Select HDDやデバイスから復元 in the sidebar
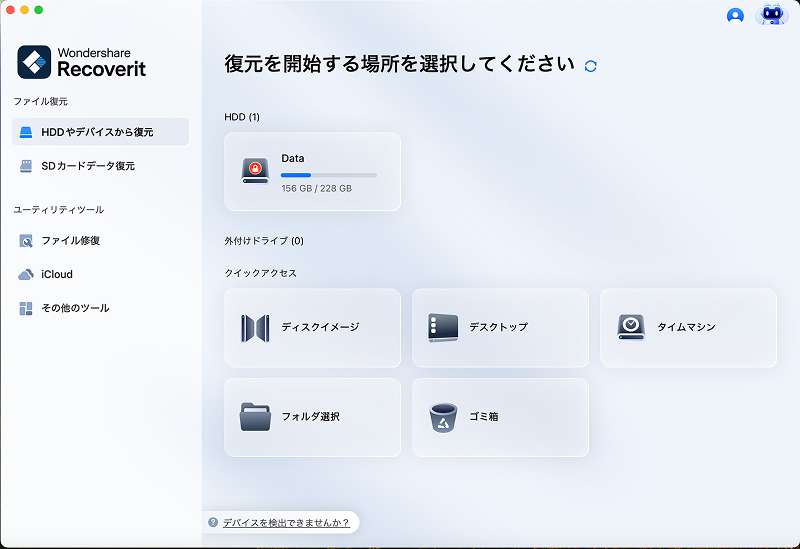This screenshot has width=800, height=549. pyautogui.click(x=97, y=132)
